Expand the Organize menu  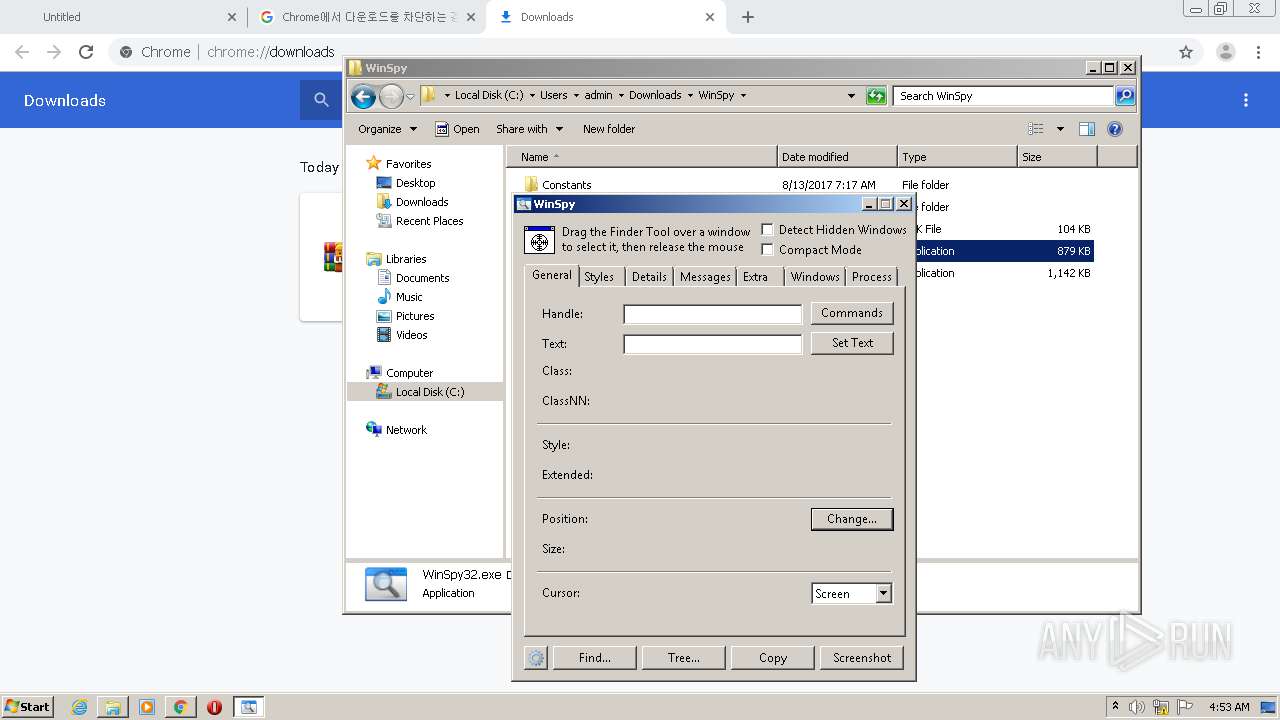[x=387, y=129]
